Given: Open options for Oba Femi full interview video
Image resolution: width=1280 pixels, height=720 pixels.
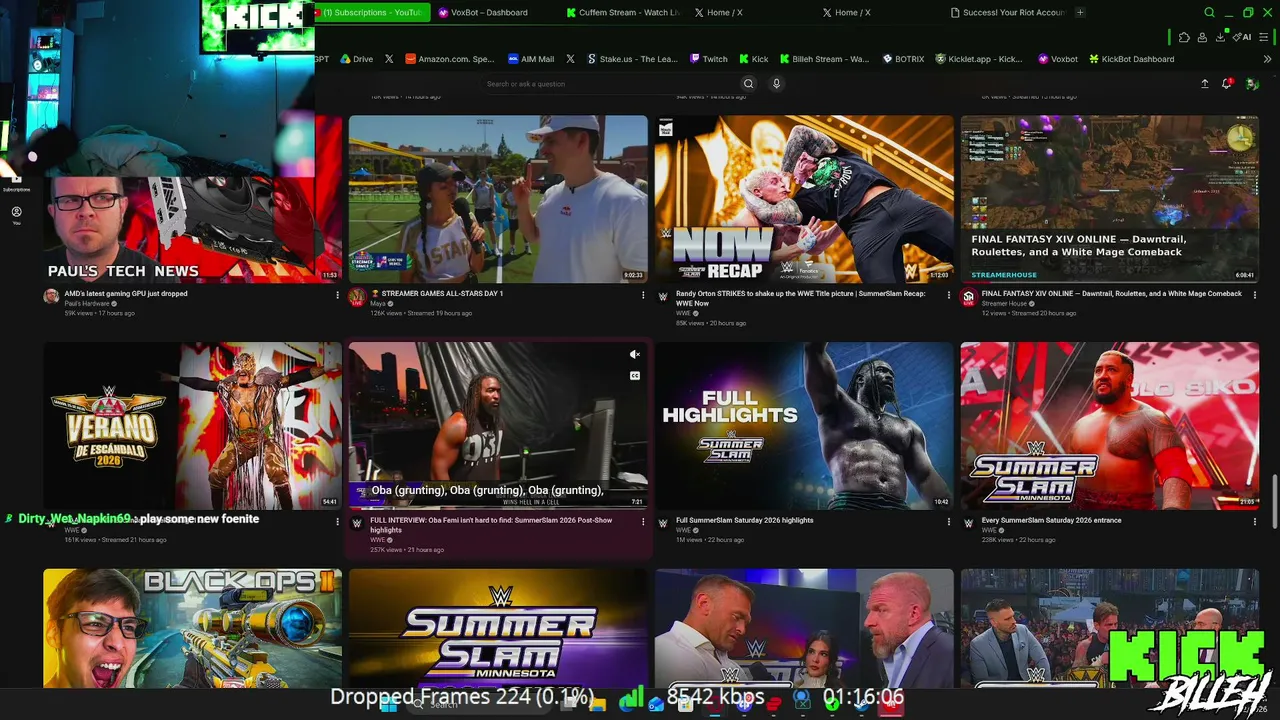Looking at the screenshot, I should [x=643, y=521].
